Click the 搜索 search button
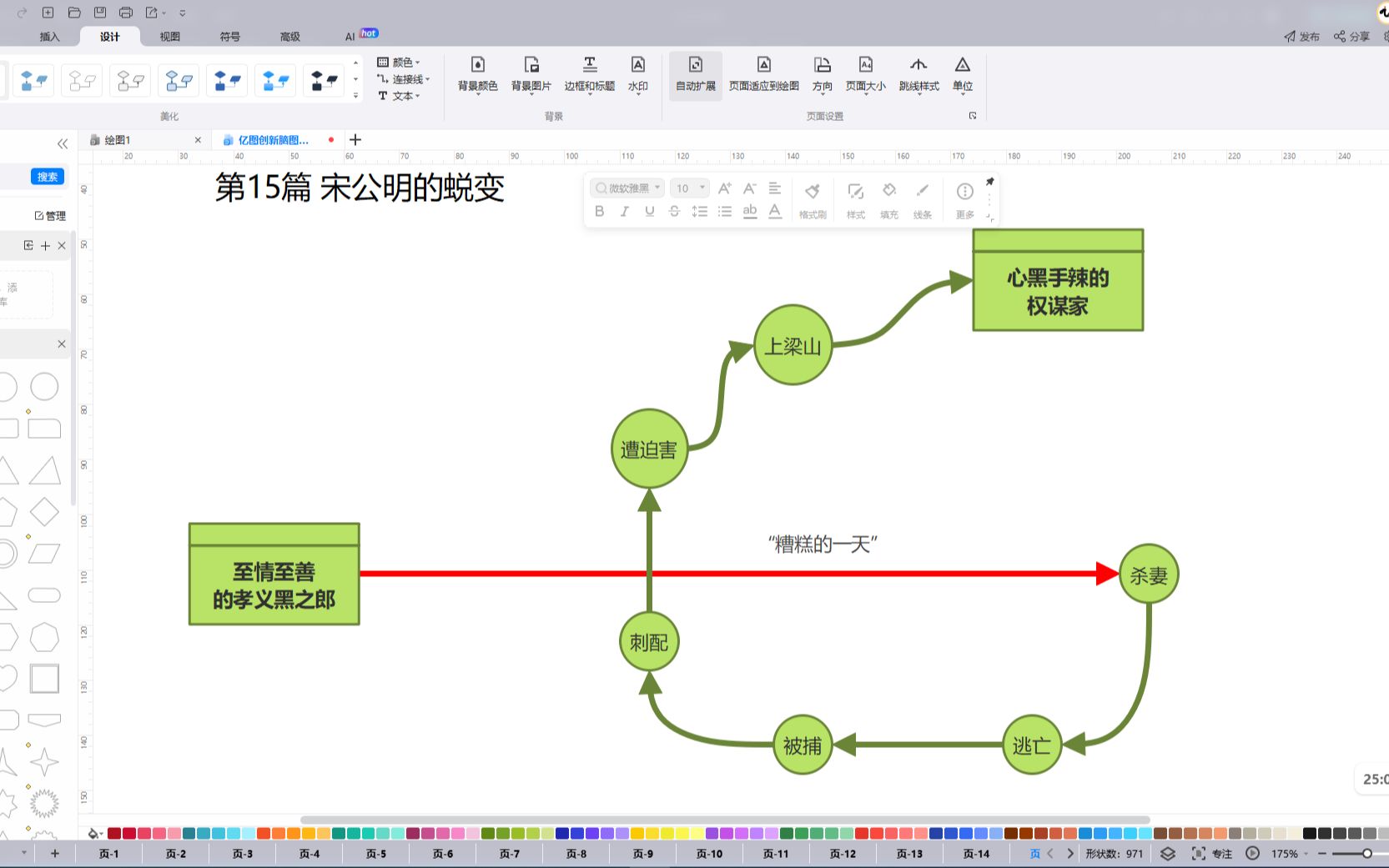The width and height of the screenshot is (1389, 868). click(x=48, y=177)
